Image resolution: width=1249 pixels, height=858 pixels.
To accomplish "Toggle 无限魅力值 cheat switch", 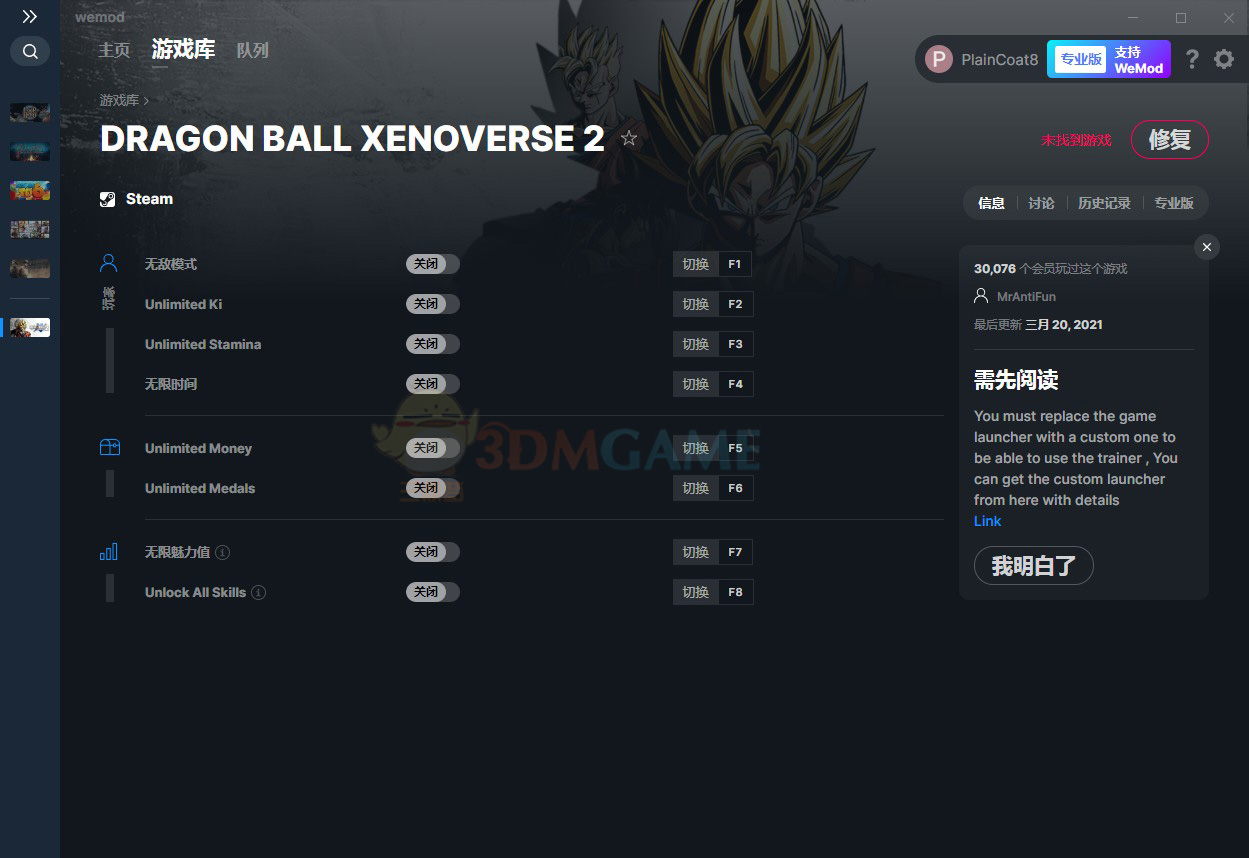I will pos(433,552).
